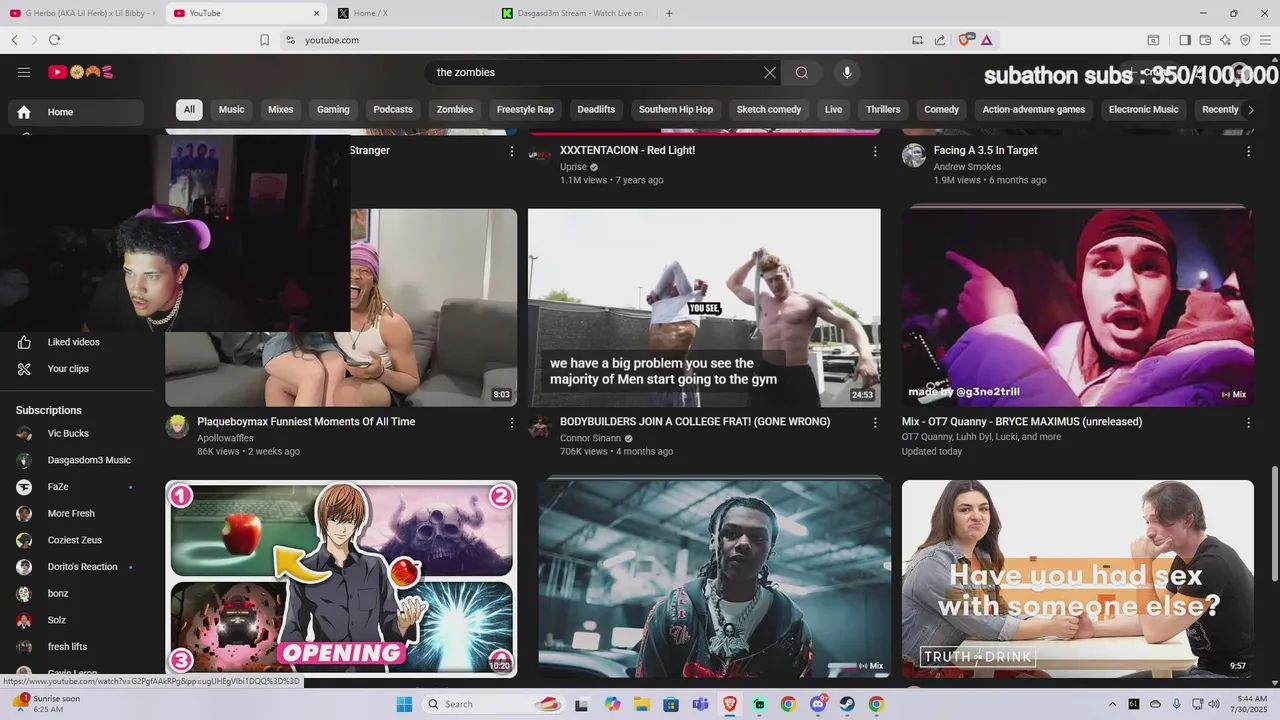Focus the browser address bar youtube.com
The width and height of the screenshot is (1280, 720).
click(x=600, y=40)
